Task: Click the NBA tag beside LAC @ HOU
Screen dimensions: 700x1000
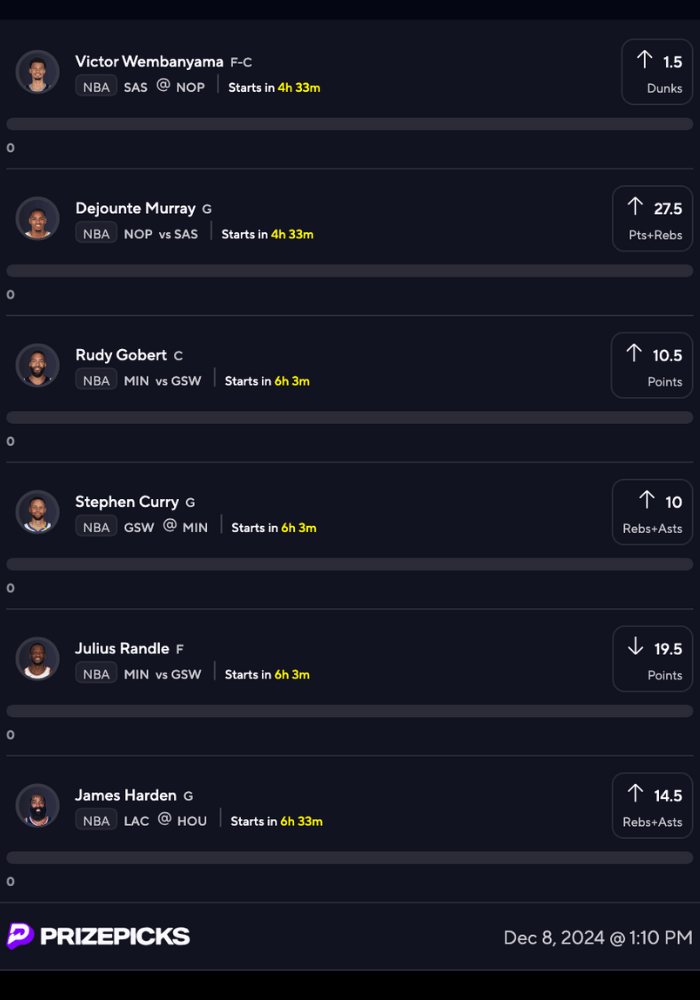Action: point(96,821)
